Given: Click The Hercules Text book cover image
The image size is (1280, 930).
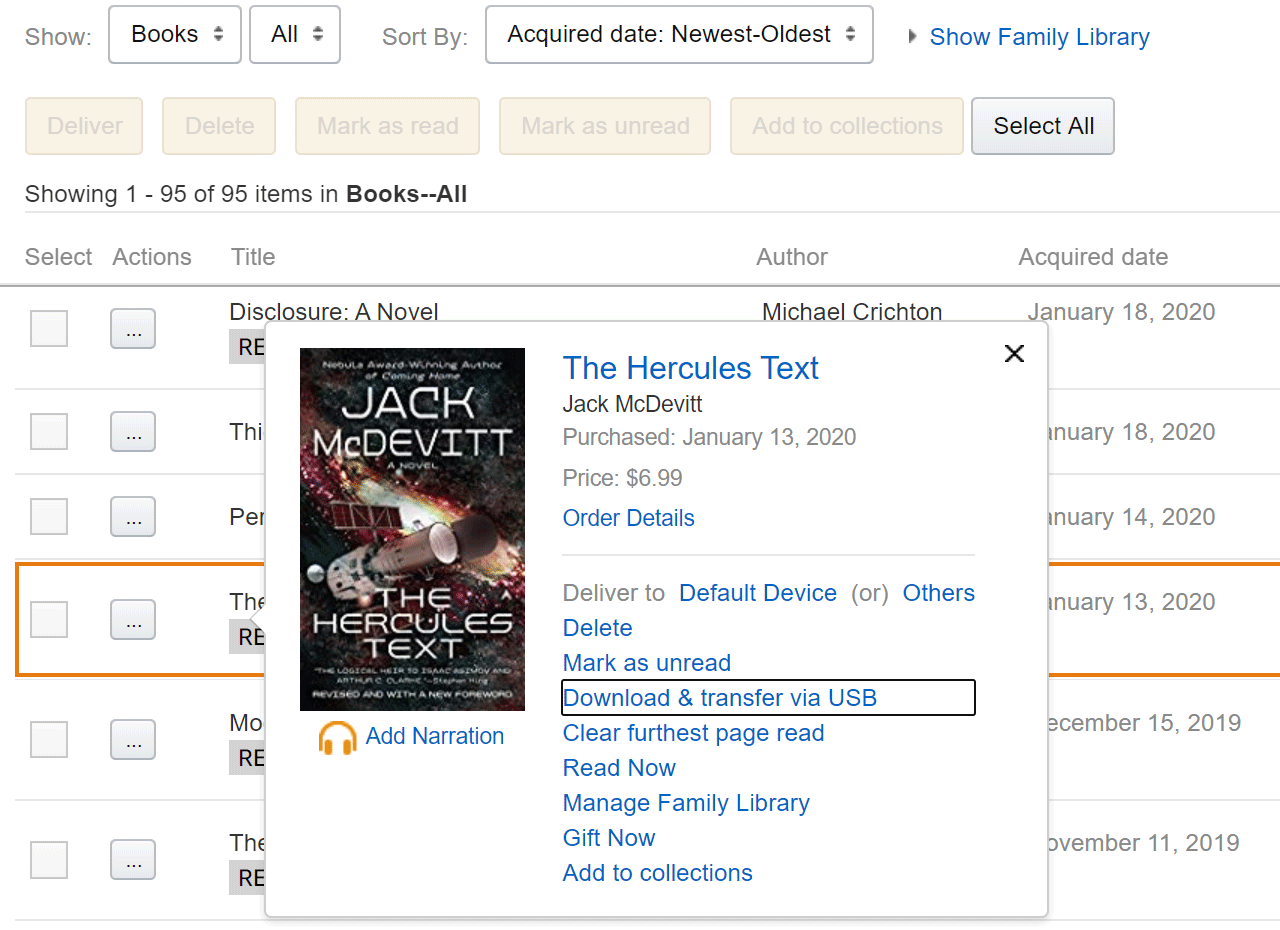Looking at the screenshot, I should tap(412, 529).
